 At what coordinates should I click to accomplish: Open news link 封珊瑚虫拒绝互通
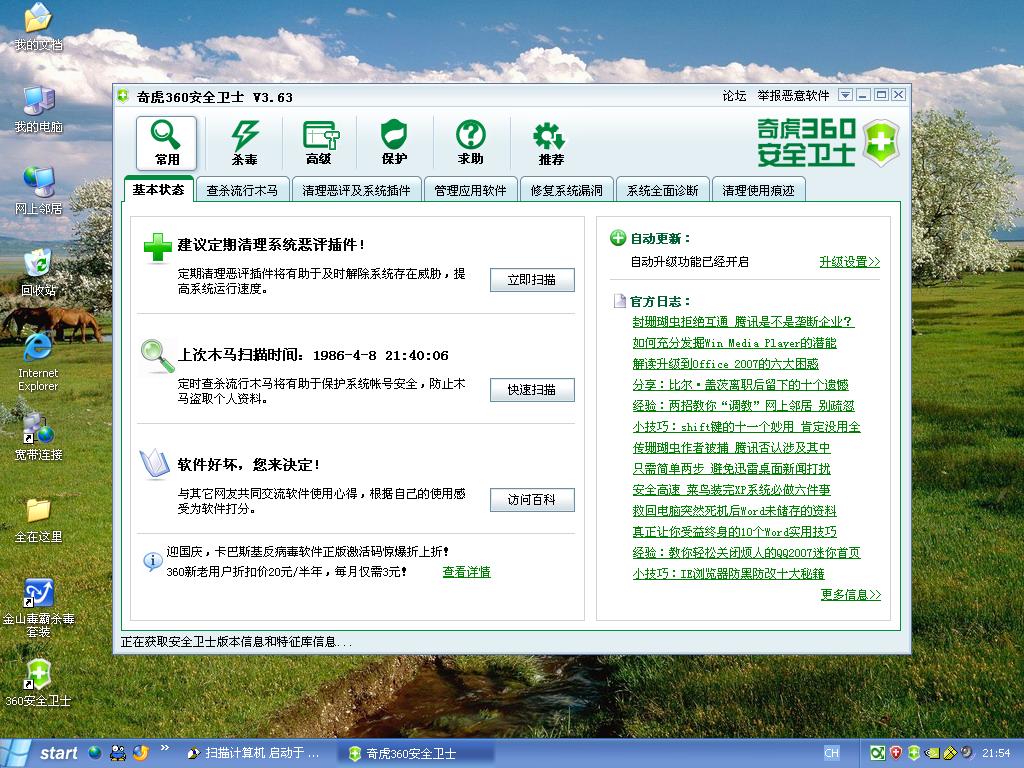click(743, 321)
